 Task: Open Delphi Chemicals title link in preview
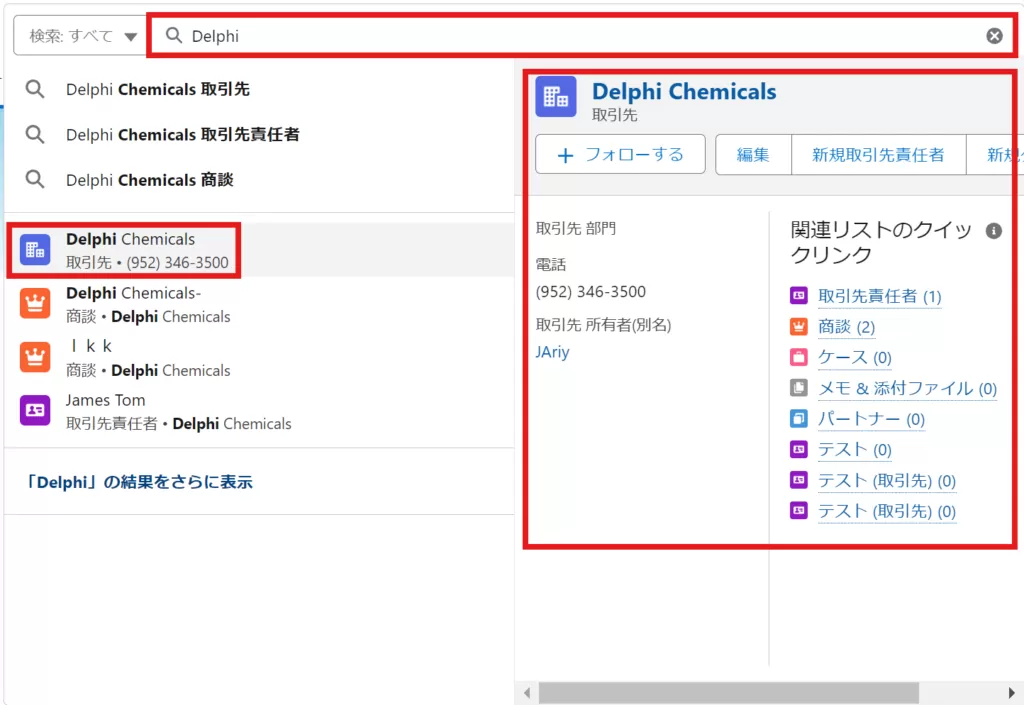point(684,91)
